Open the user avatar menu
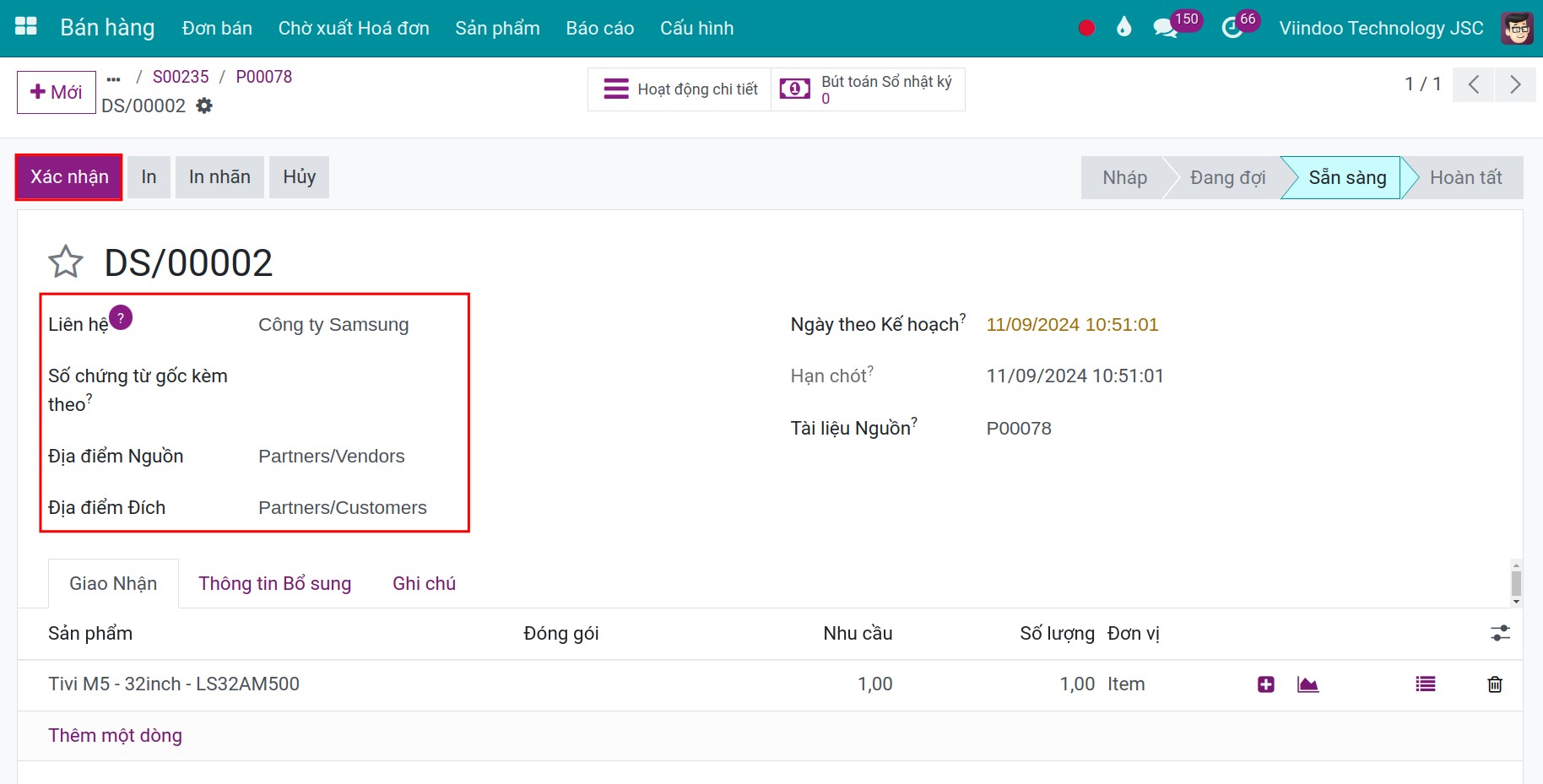Viewport: 1543px width, 784px height. coord(1517,28)
